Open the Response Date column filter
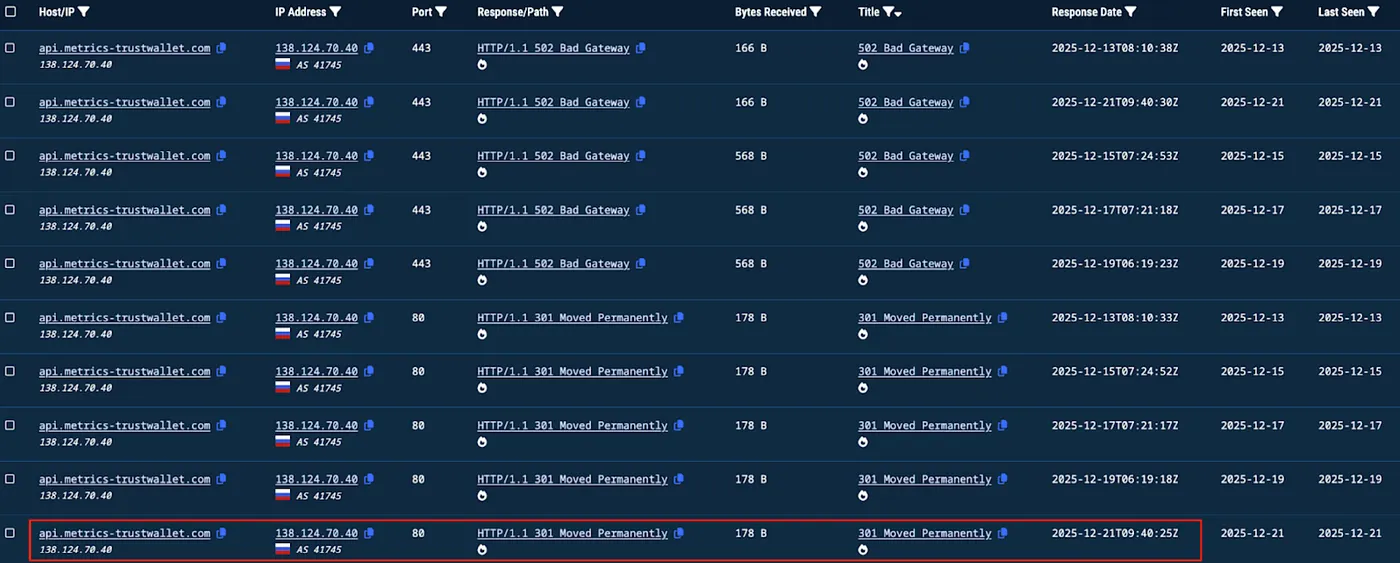Viewport: 1400px width, 563px height. [x=1130, y=12]
